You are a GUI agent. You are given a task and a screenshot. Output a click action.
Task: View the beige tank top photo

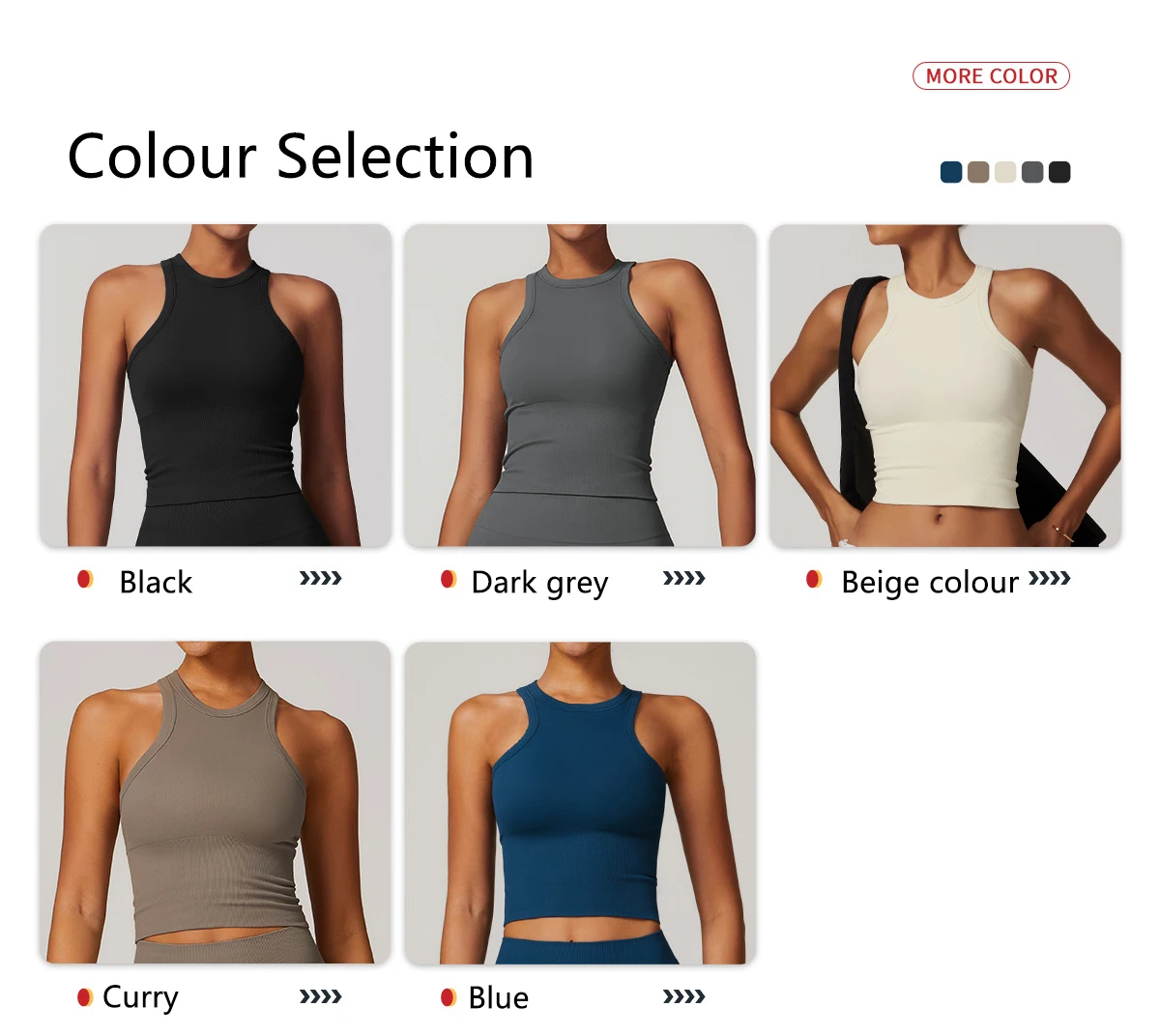[x=945, y=386]
